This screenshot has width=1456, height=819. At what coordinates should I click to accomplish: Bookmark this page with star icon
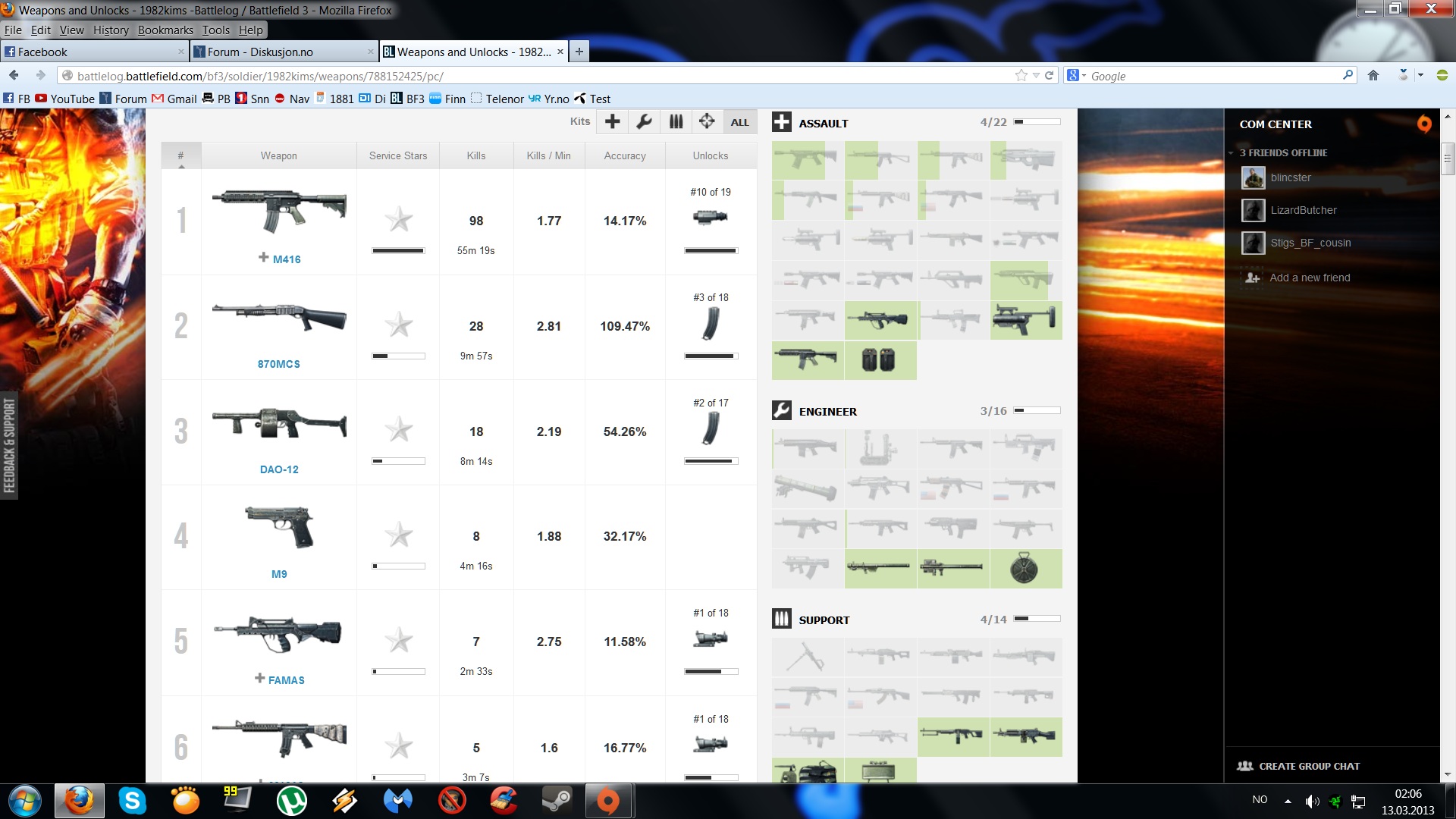coord(1021,75)
